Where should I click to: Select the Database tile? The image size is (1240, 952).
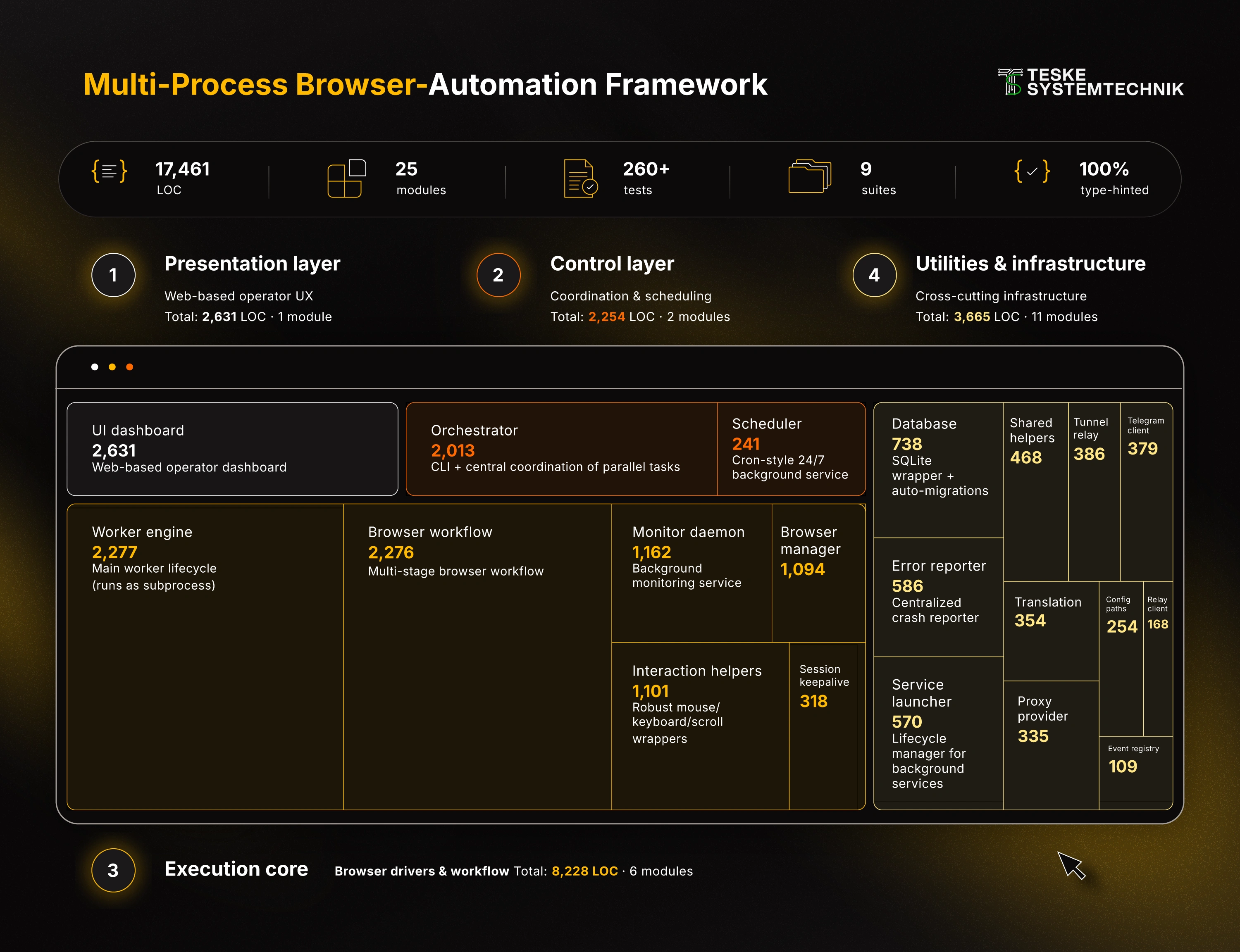(939, 470)
